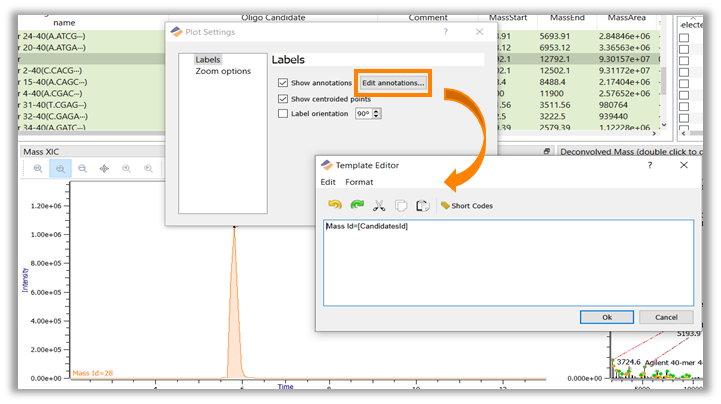Close the Plot Settings dialog
721x404 pixels.
coord(480,32)
